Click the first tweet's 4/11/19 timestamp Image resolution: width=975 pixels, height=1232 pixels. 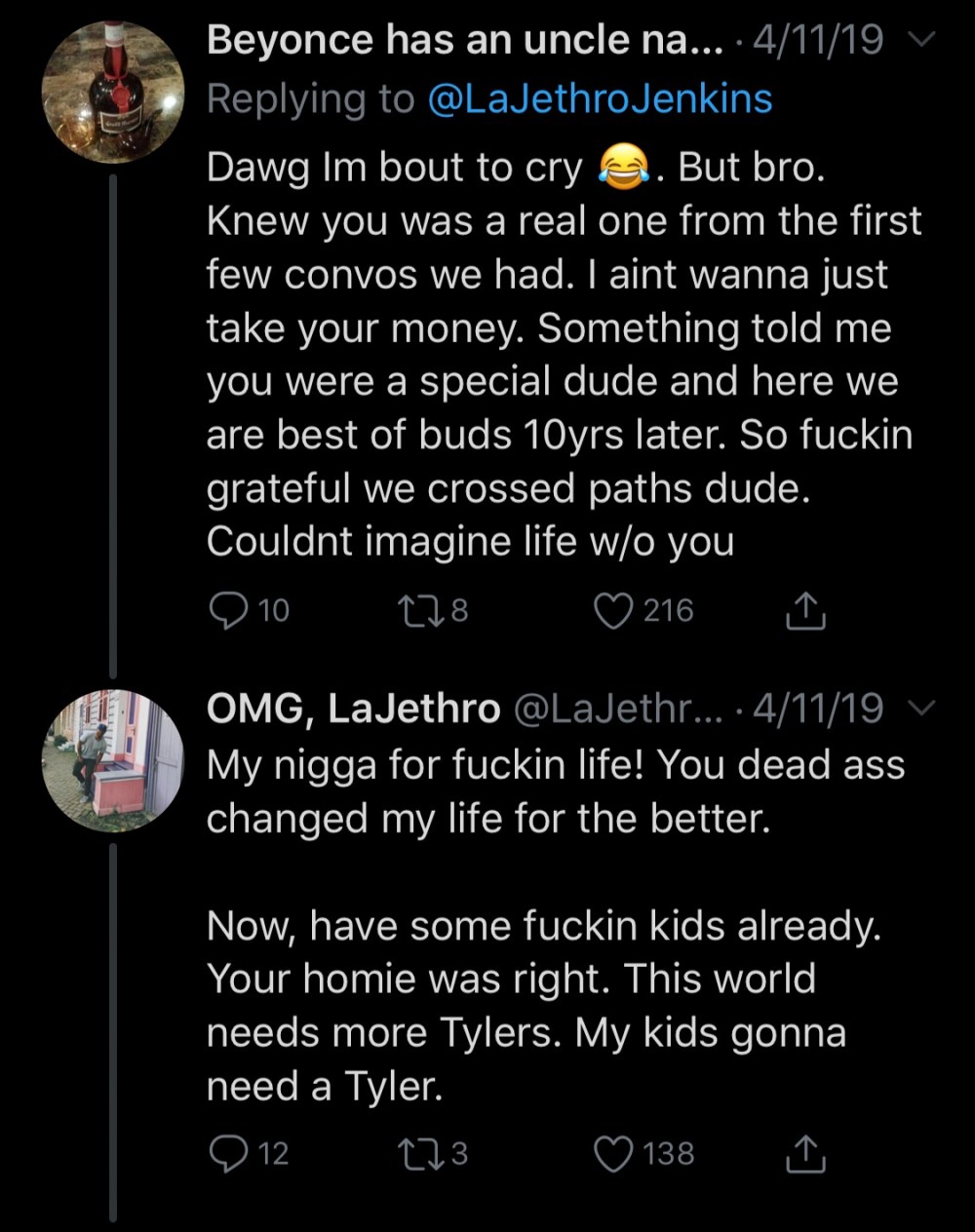click(x=819, y=40)
